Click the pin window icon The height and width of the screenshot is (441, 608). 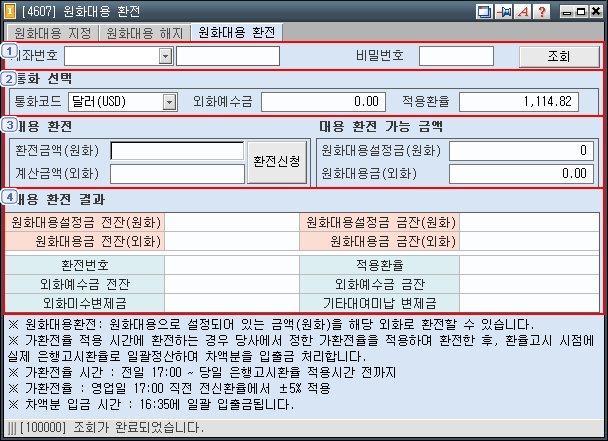point(504,12)
